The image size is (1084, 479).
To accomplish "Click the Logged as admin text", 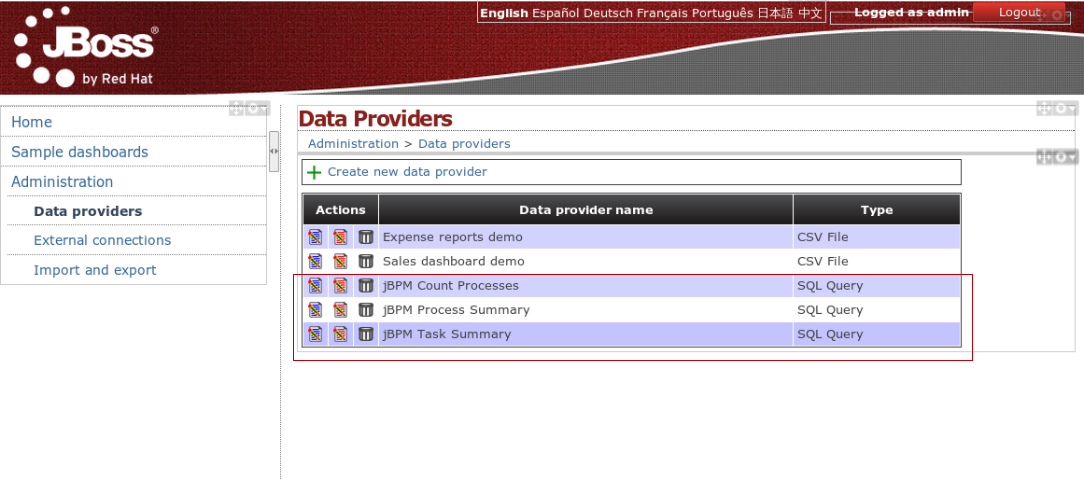I will pos(911,12).
